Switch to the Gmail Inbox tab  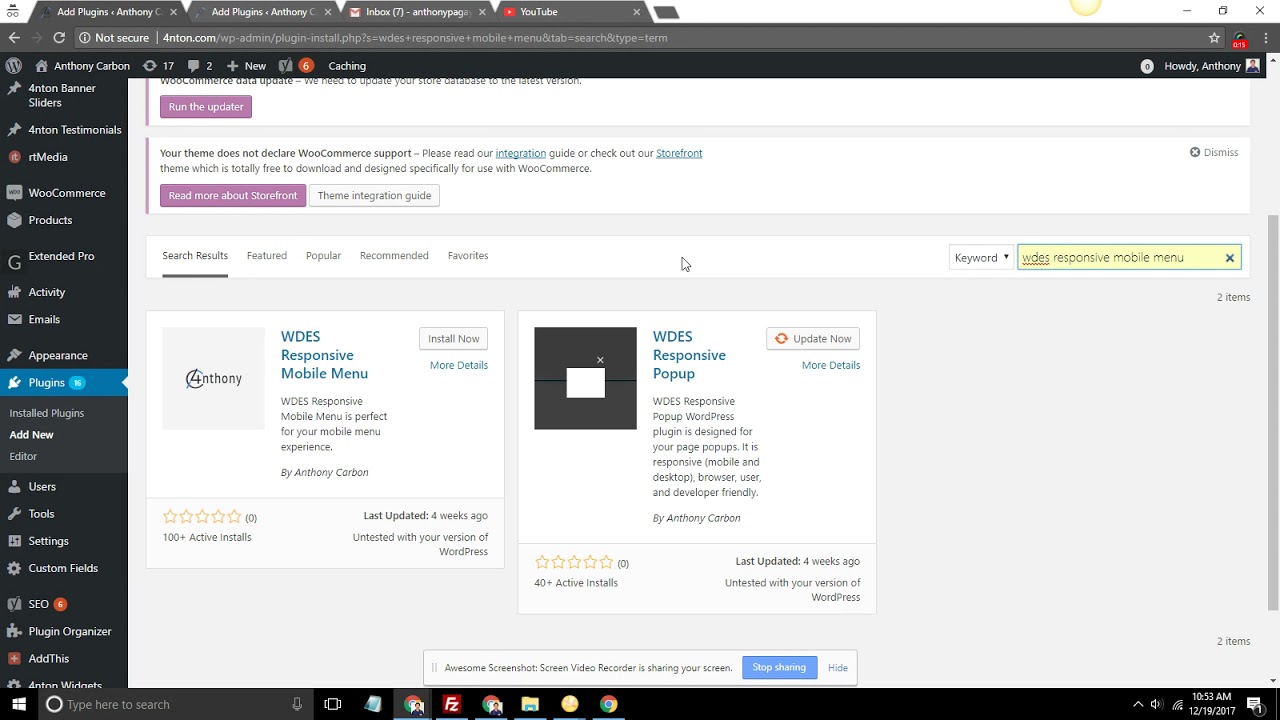(416, 12)
